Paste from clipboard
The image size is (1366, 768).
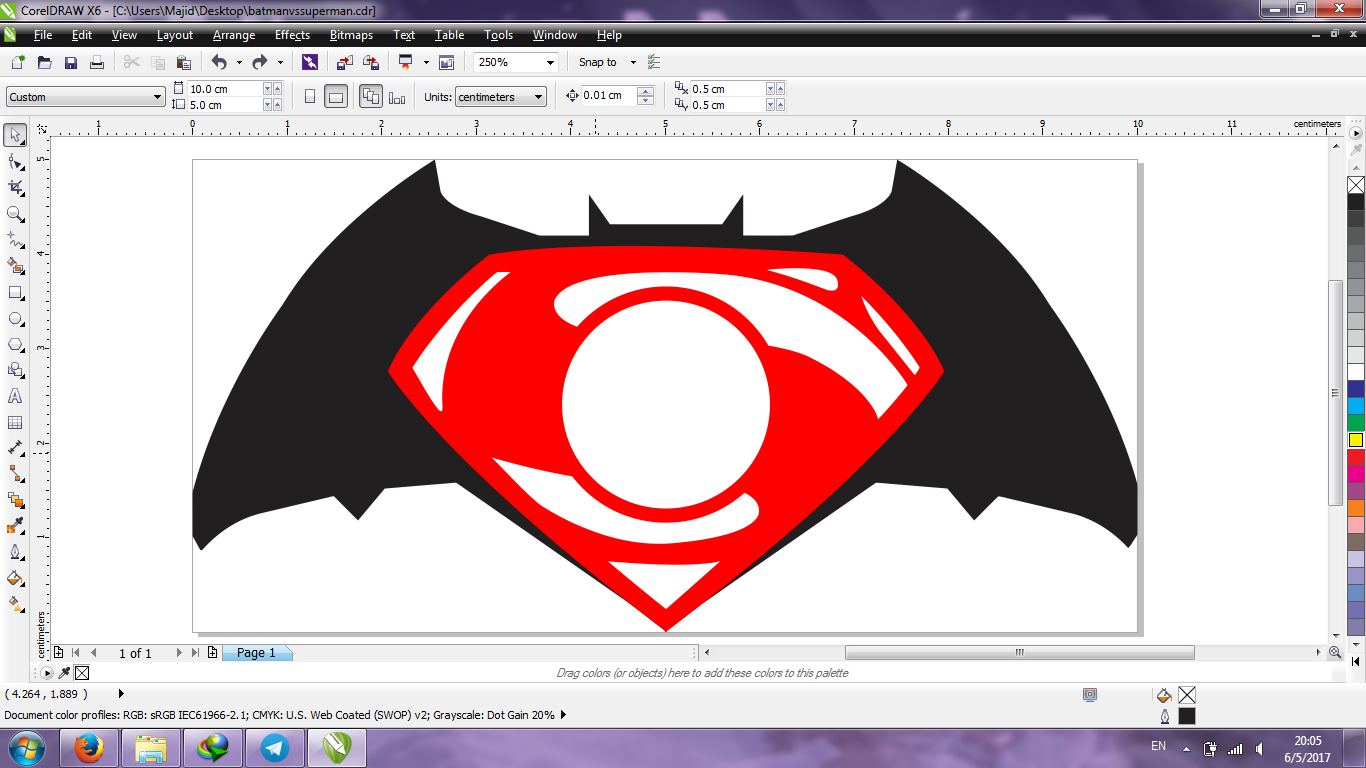[183, 62]
